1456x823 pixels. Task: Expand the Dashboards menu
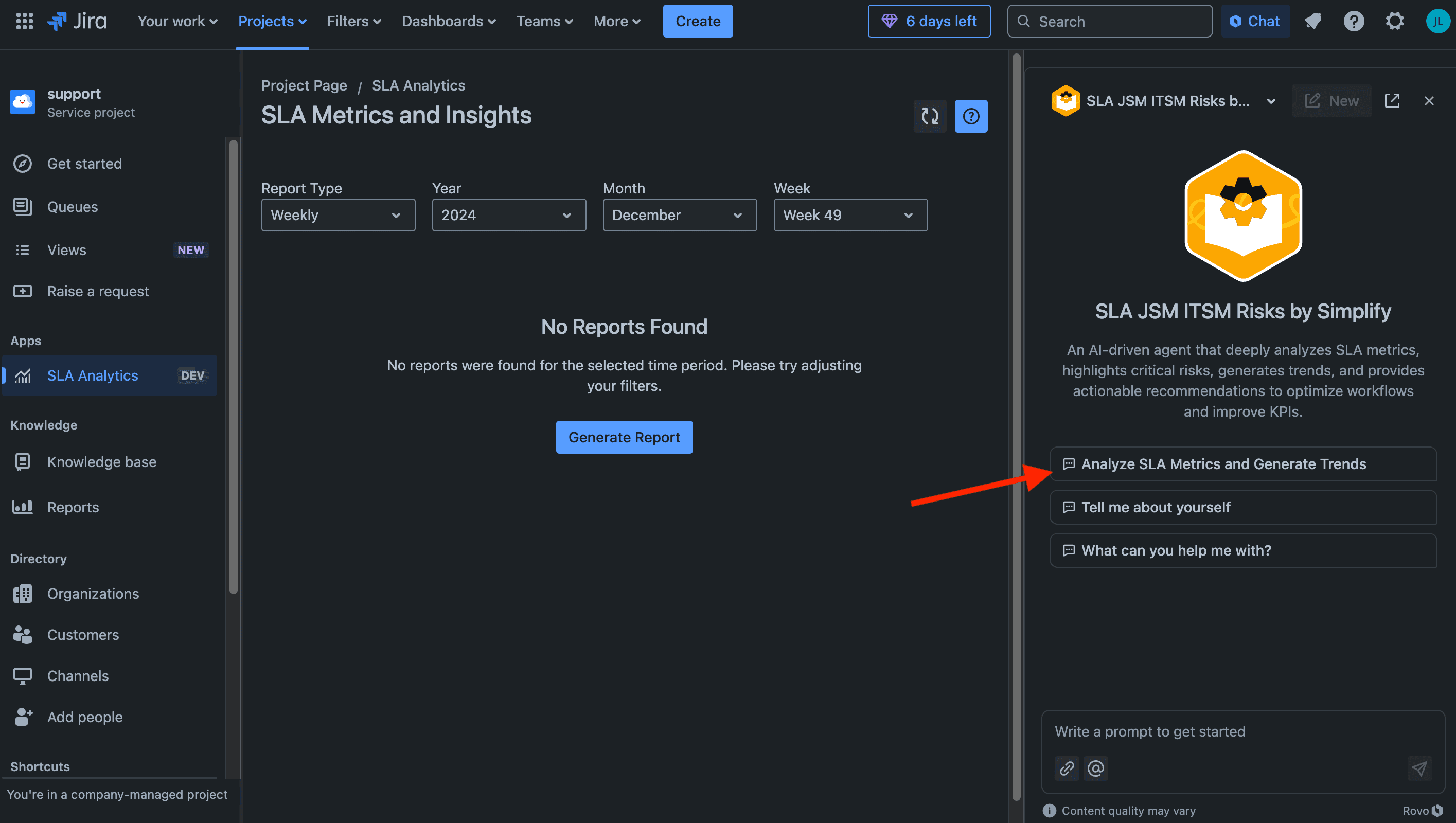pyautogui.click(x=449, y=22)
